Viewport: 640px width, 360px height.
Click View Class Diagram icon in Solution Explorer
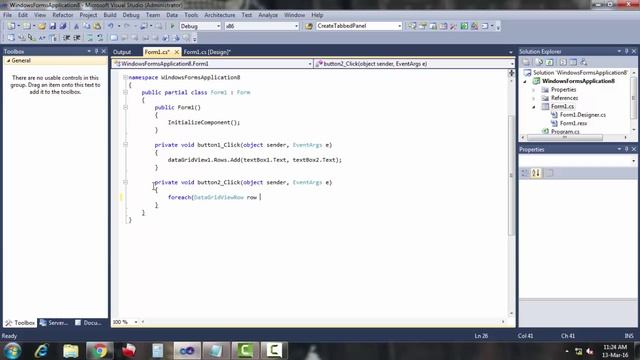pyautogui.click(x=584, y=62)
